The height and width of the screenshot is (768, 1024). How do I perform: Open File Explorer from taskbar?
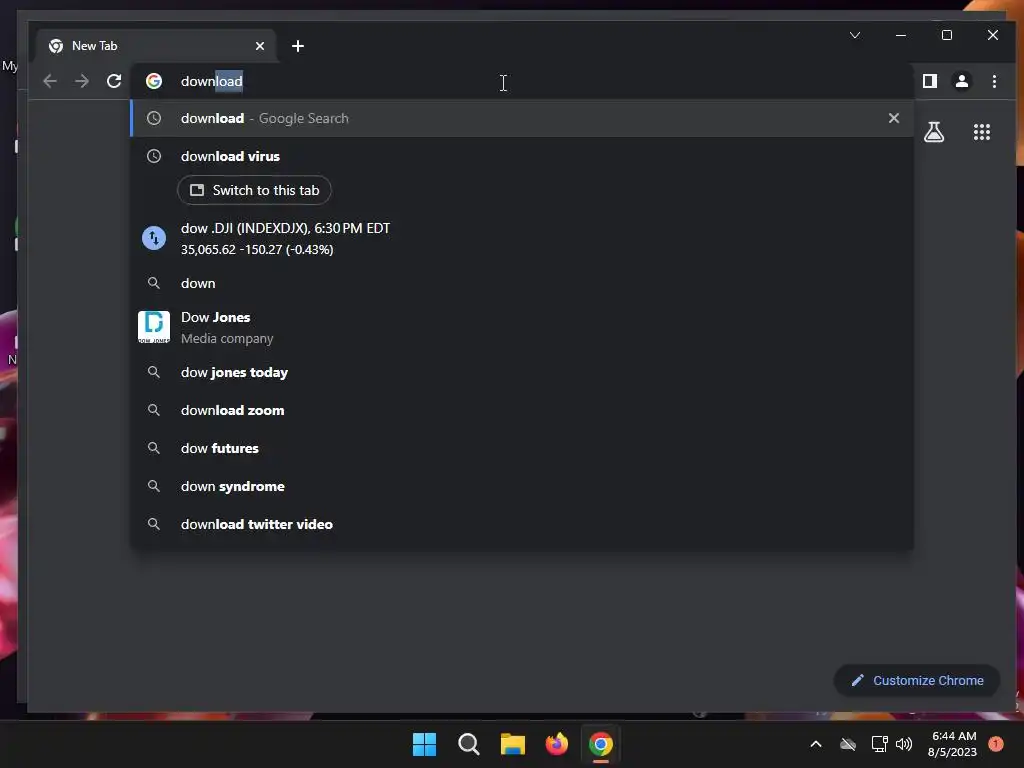click(513, 744)
